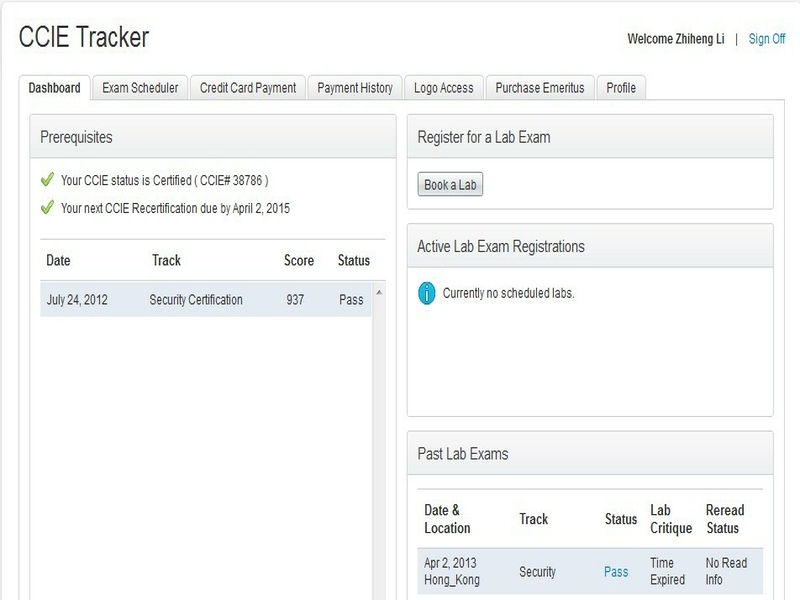Click the Pass status link in Past Lab Exams
The height and width of the screenshot is (600, 800).
(616, 572)
